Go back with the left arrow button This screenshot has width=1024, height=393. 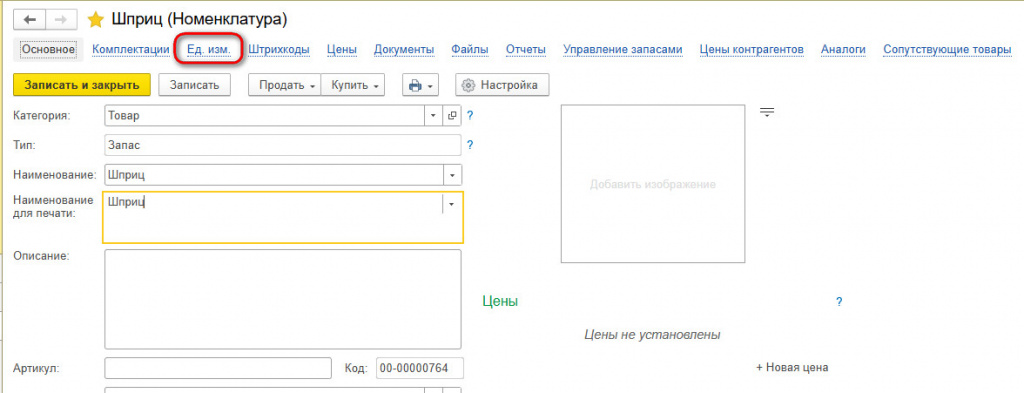coord(29,20)
